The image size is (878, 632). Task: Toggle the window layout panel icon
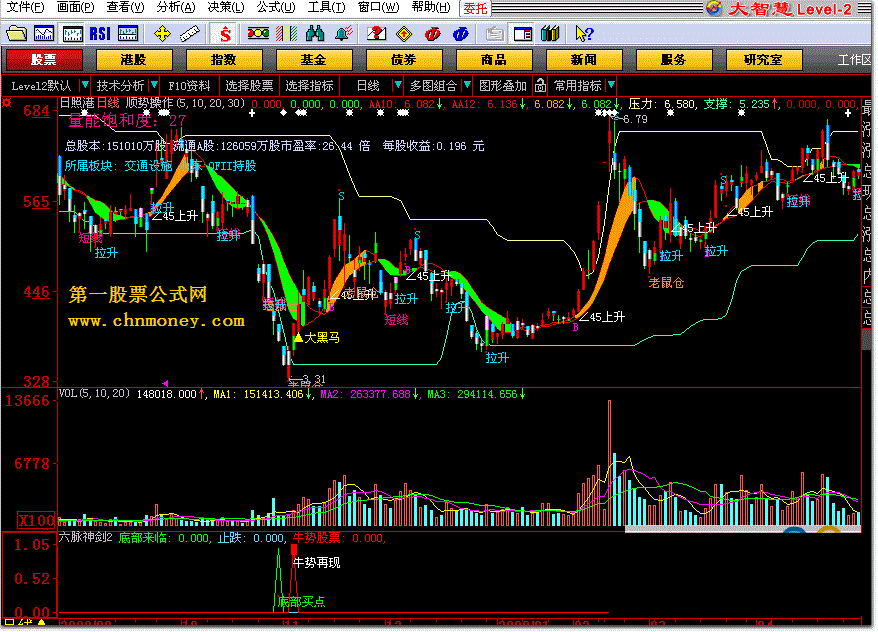click(522, 34)
